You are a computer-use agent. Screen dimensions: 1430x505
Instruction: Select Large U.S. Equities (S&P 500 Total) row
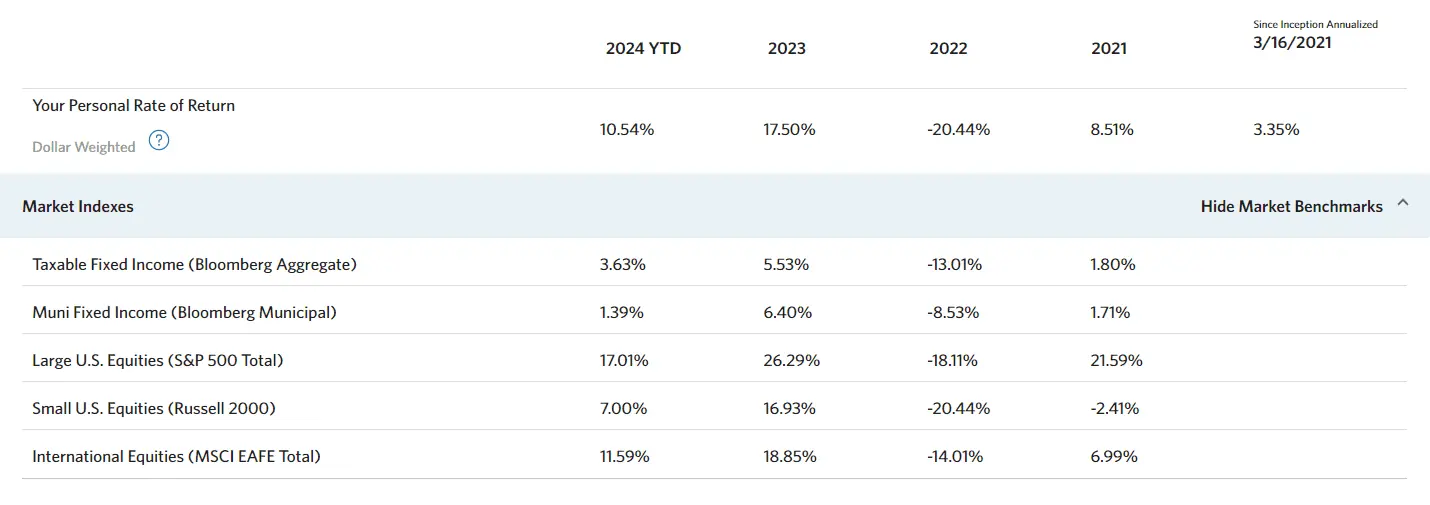(157, 361)
